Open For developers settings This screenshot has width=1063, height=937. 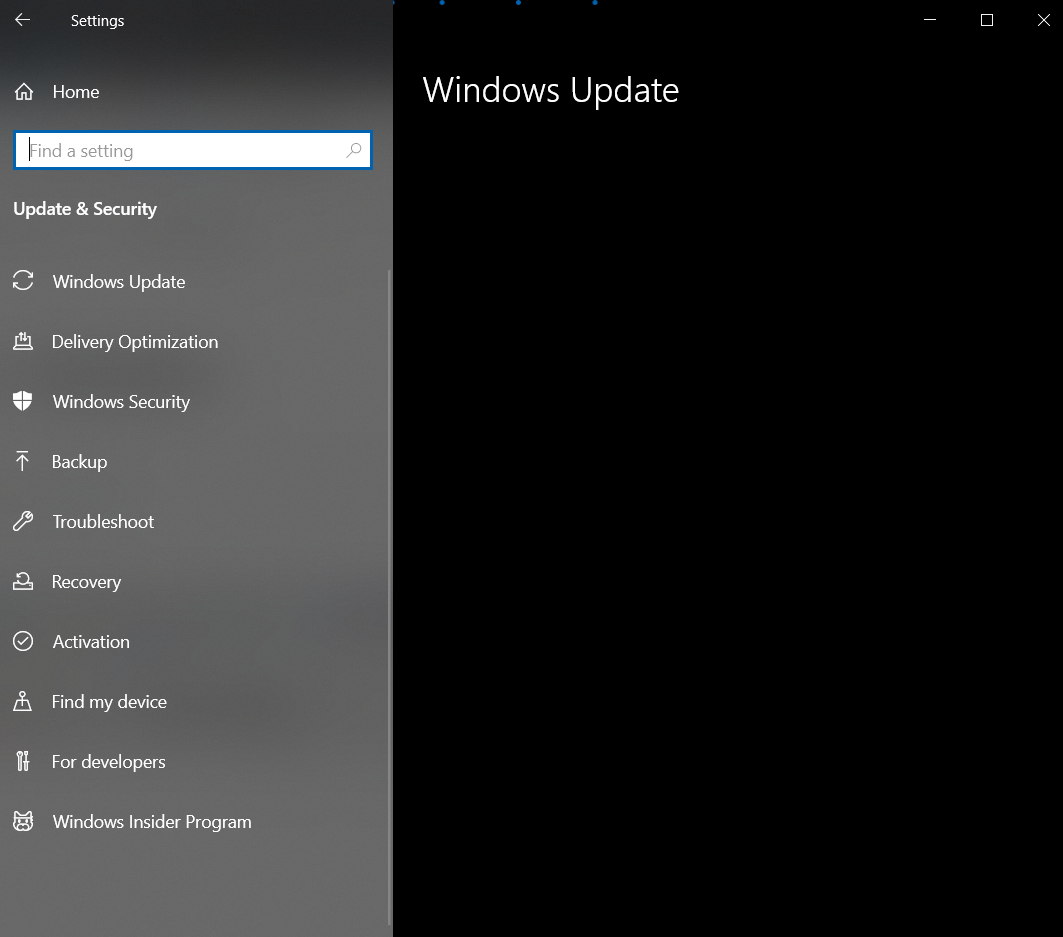108,761
